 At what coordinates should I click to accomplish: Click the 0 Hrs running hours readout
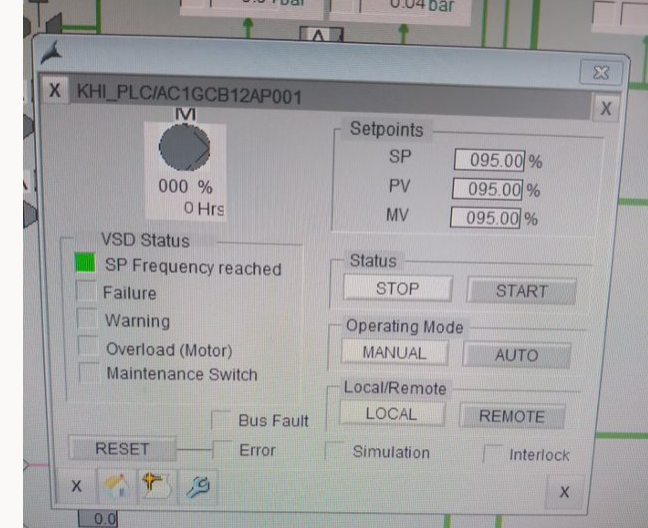click(204, 208)
